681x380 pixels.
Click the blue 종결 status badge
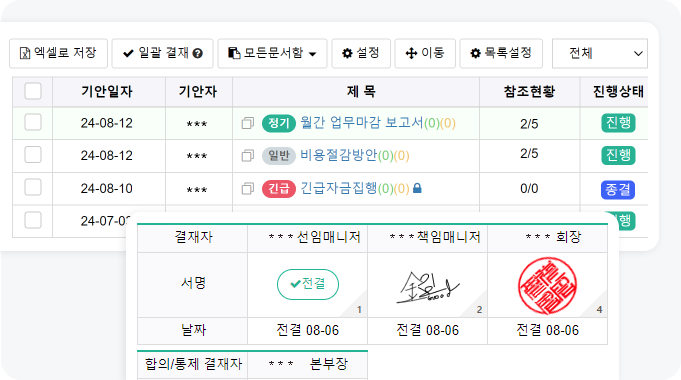pos(618,190)
